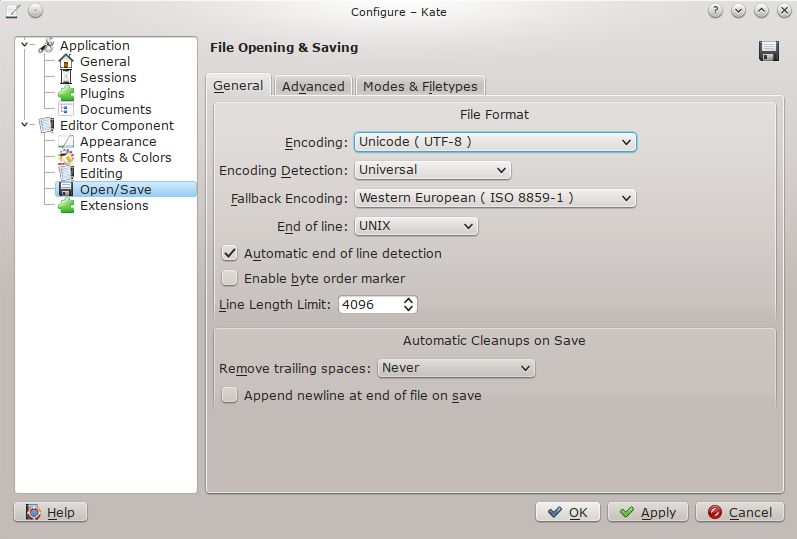Enable byte order marker checkbox
797x539 pixels.
click(229, 279)
